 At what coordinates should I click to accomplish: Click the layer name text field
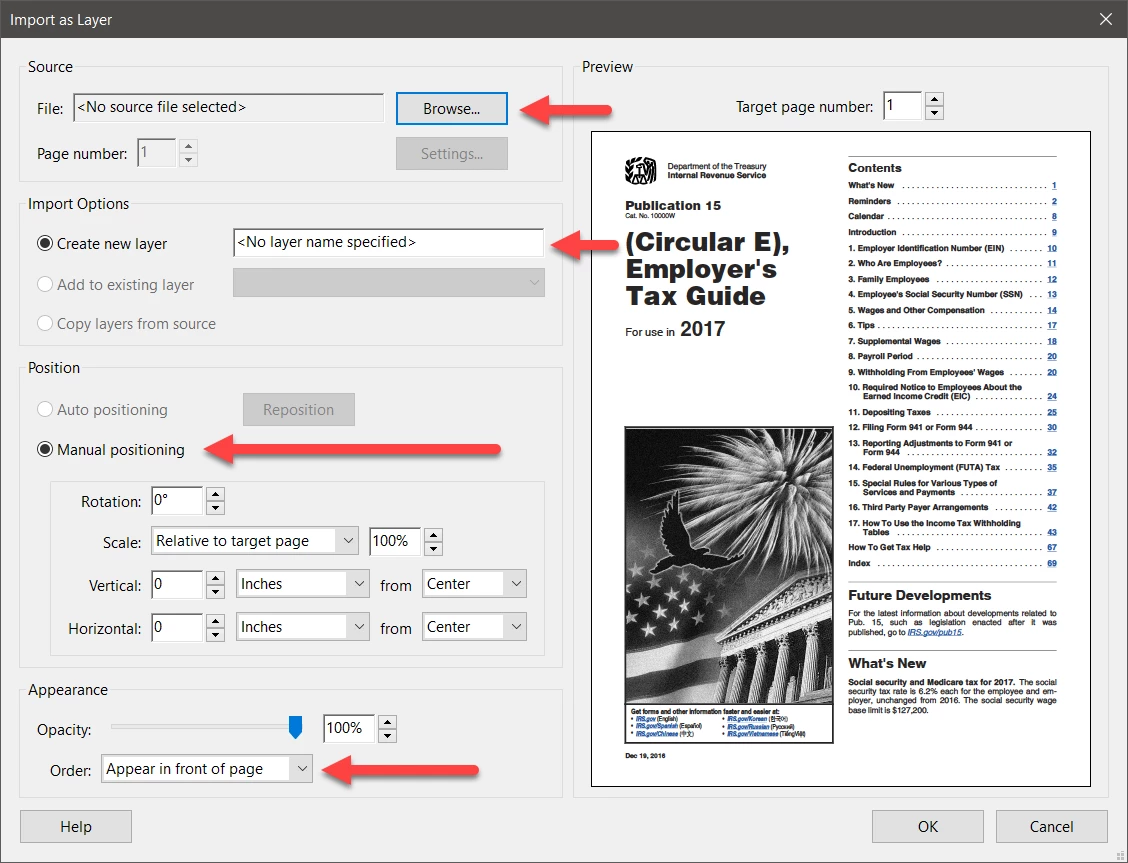(x=388, y=242)
